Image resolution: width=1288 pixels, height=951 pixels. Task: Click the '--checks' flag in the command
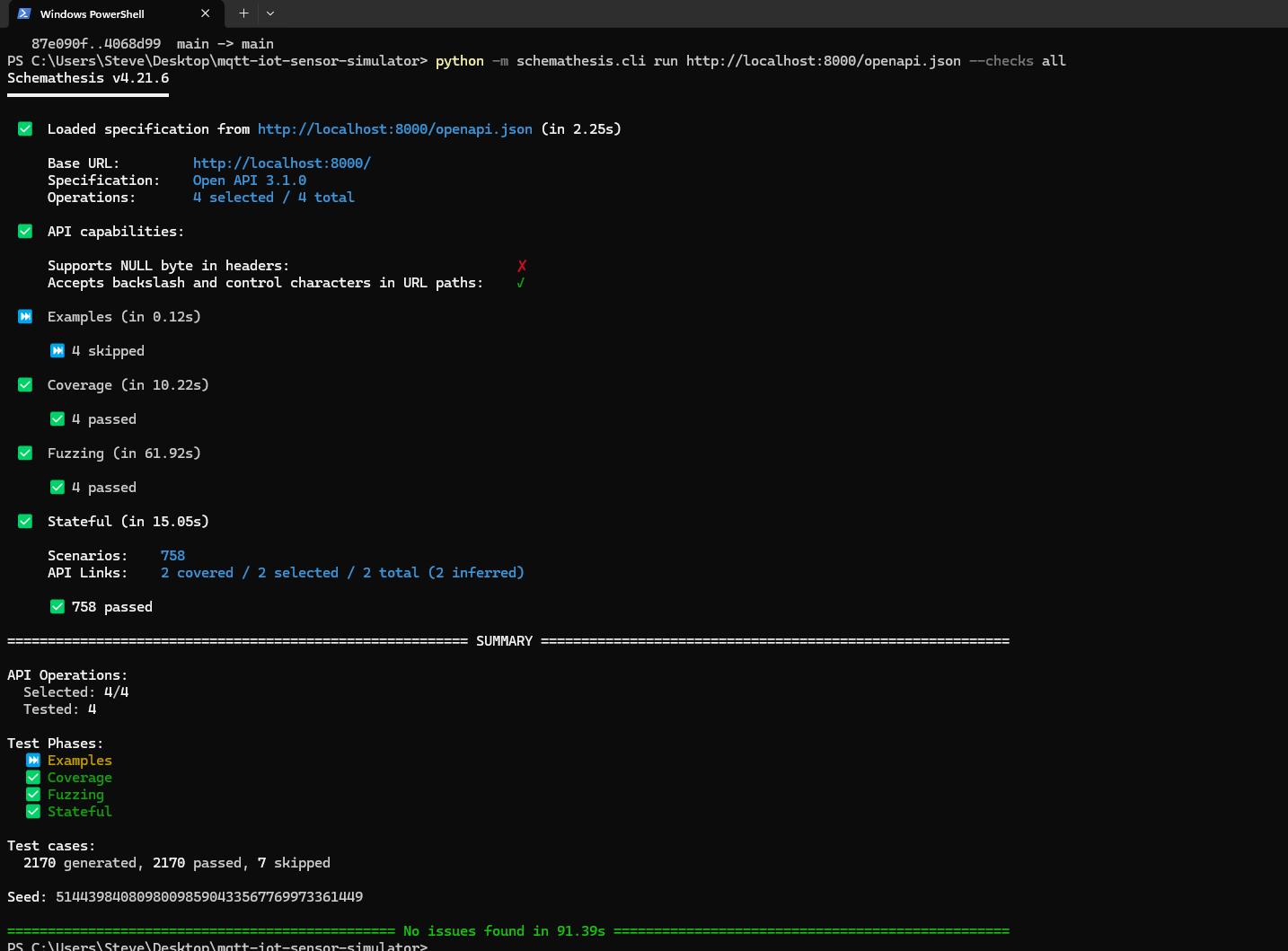1001,61
